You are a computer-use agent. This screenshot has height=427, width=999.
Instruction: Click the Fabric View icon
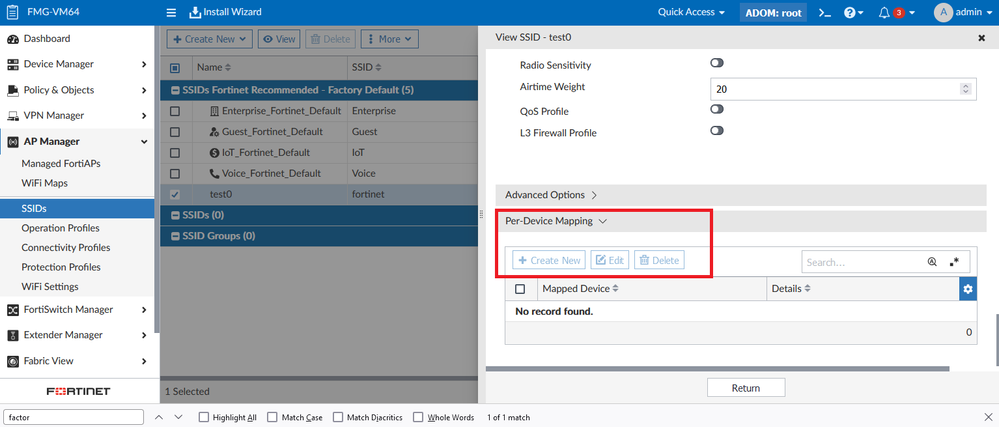pyautogui.click(x=12, y=361)
